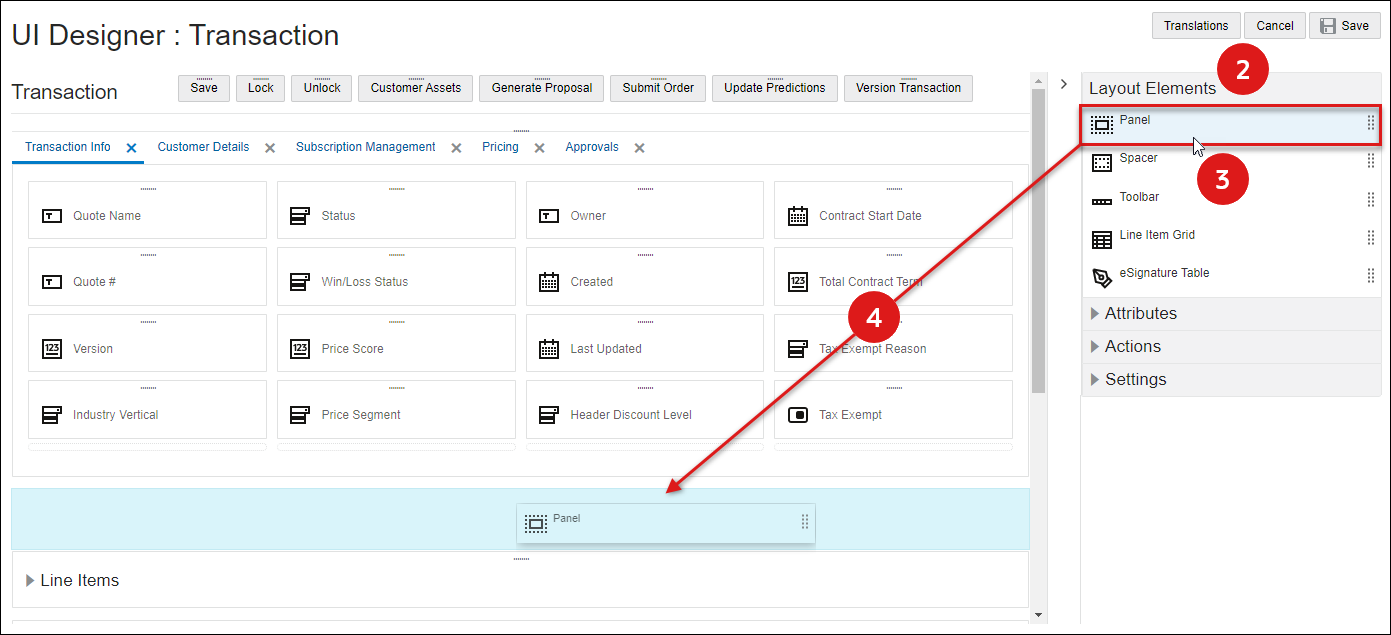The image size is (1391, 635).
Task: Click the drag handle on Spacer element
Action: [1370, 161]
